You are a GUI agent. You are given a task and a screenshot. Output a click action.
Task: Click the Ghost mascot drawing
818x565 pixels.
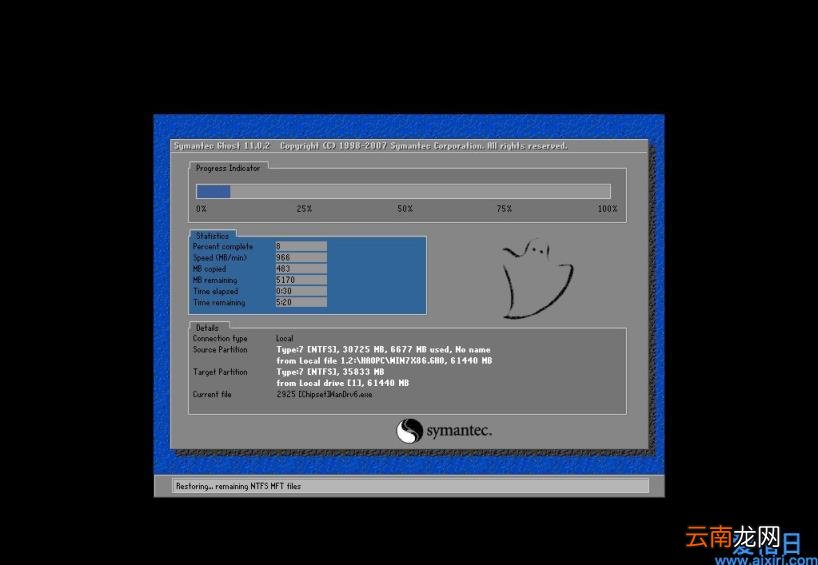pyautogui.click(x=537, y=278)
